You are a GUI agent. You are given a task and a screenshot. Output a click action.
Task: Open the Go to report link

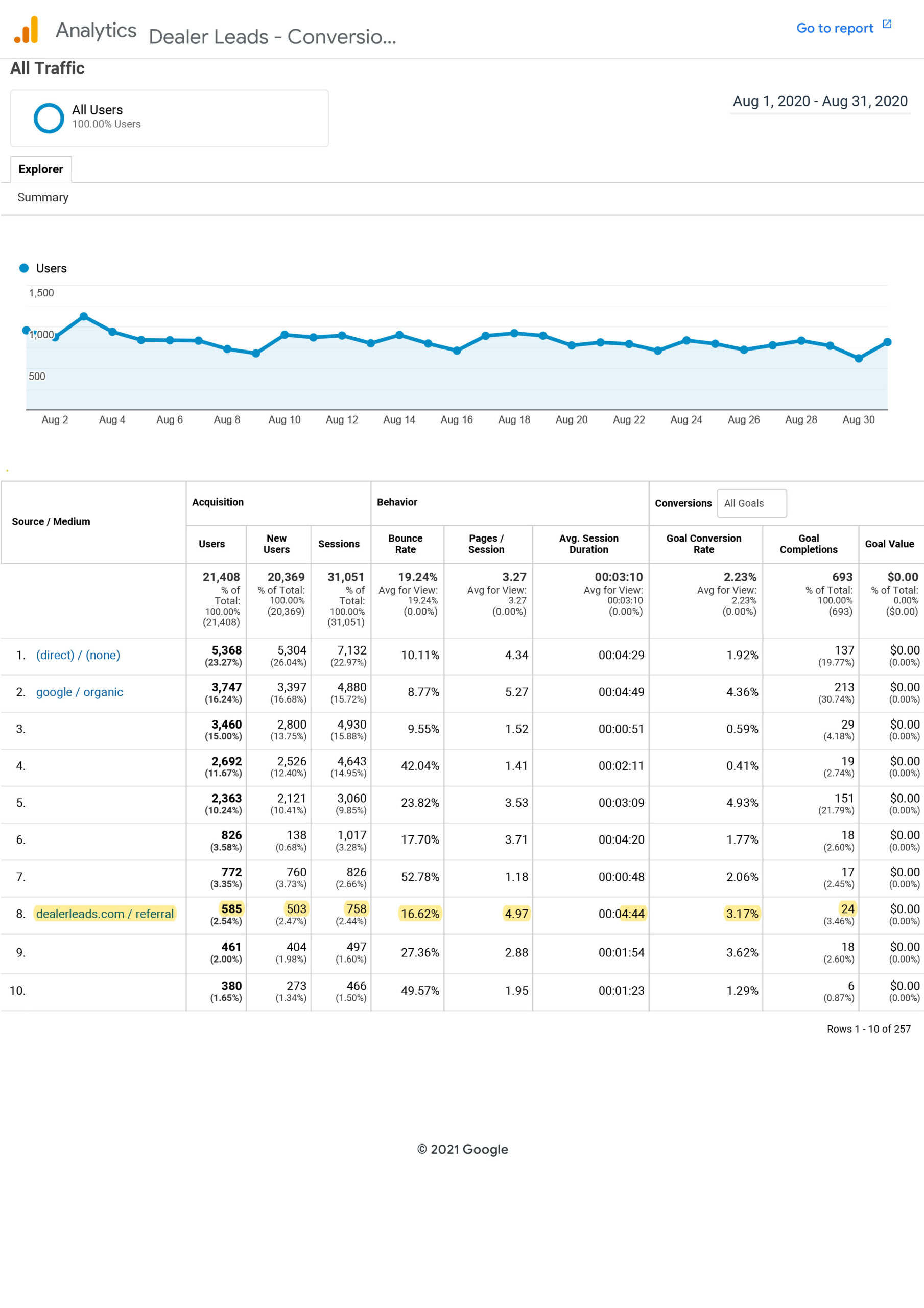click(835, 28)
